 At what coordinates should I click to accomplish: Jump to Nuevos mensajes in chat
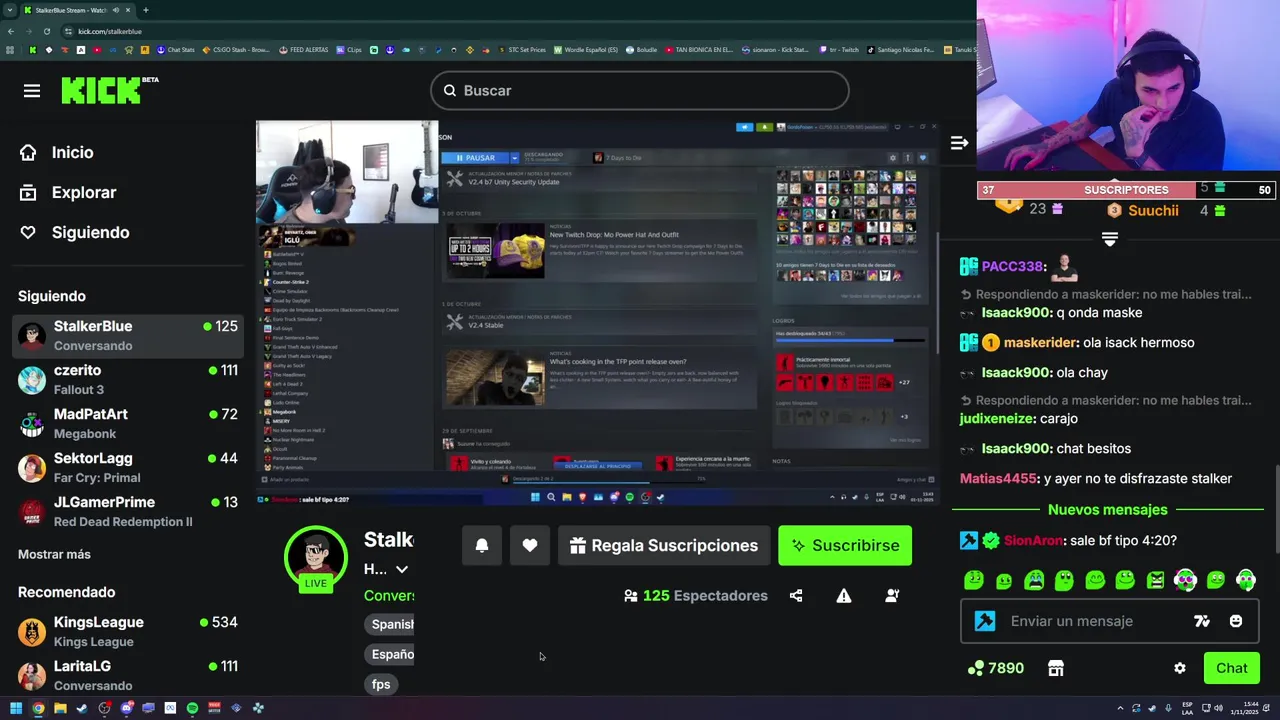click(x=1107, y=510)
